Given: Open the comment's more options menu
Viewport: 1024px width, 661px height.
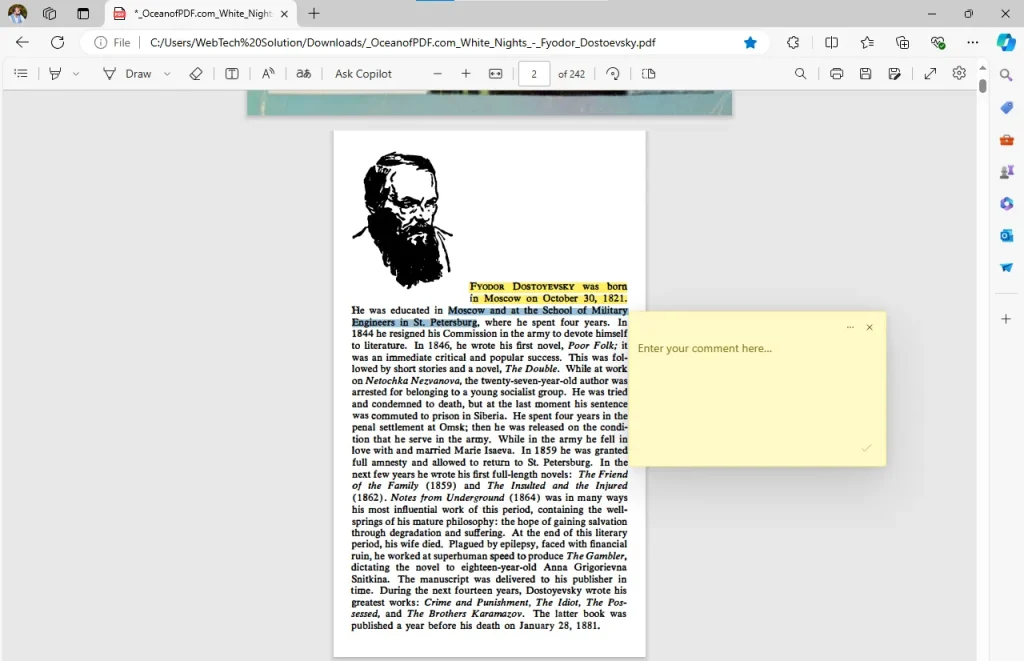Looking at the screenshot, I should 850,327.
